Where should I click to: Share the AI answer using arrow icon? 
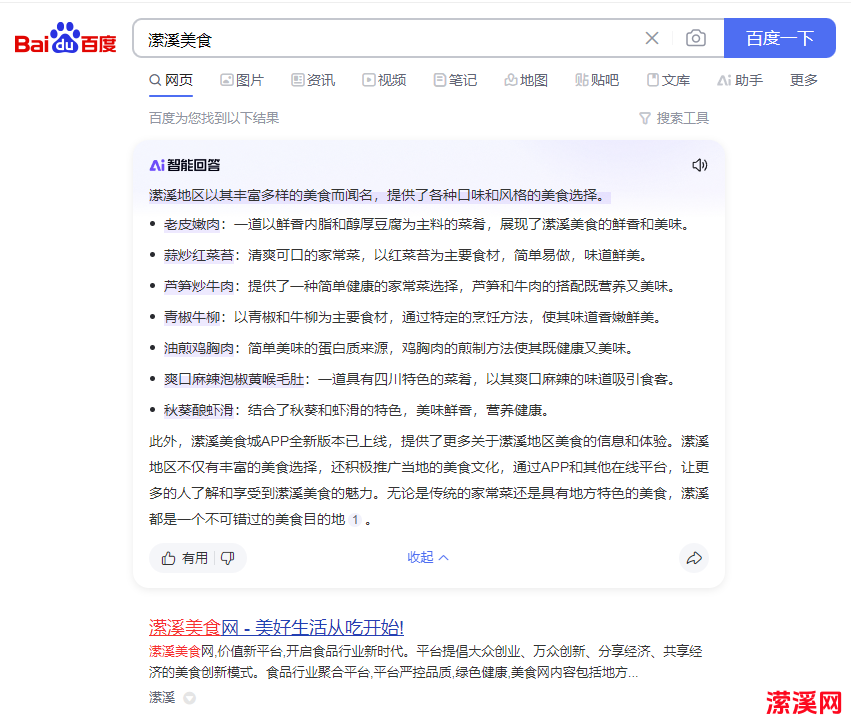(694, 558)
